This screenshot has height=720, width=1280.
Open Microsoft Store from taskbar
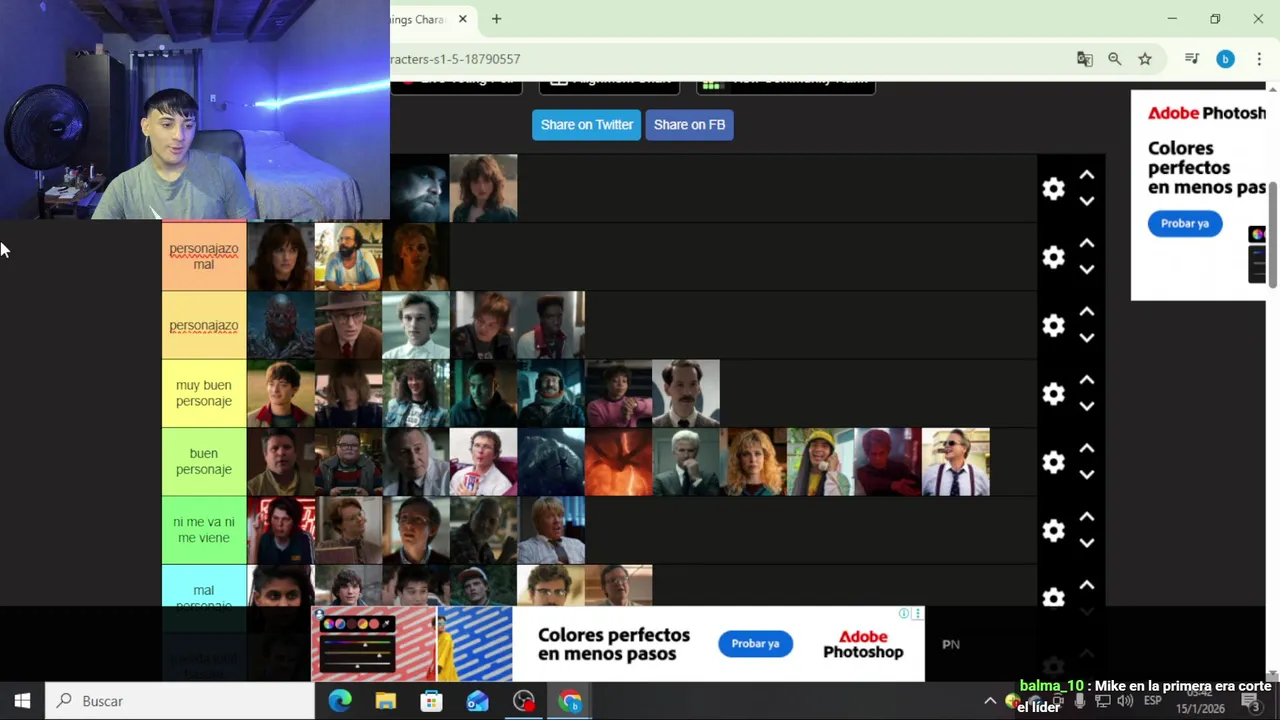[432, 701]
